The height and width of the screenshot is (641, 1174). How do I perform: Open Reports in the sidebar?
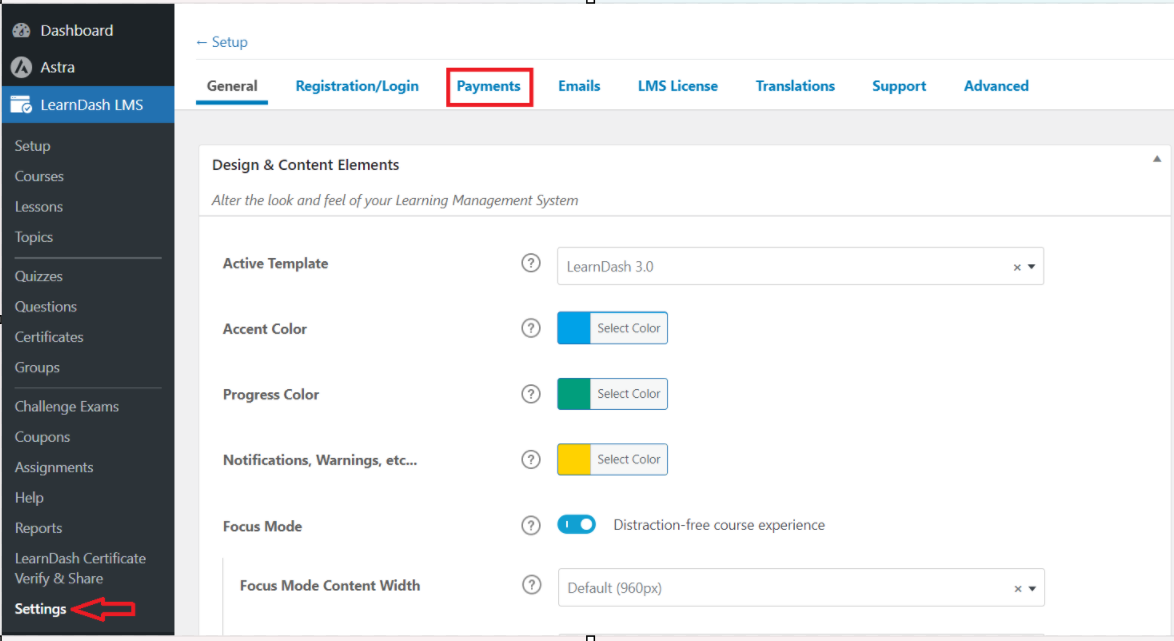(x=38, y=528)
